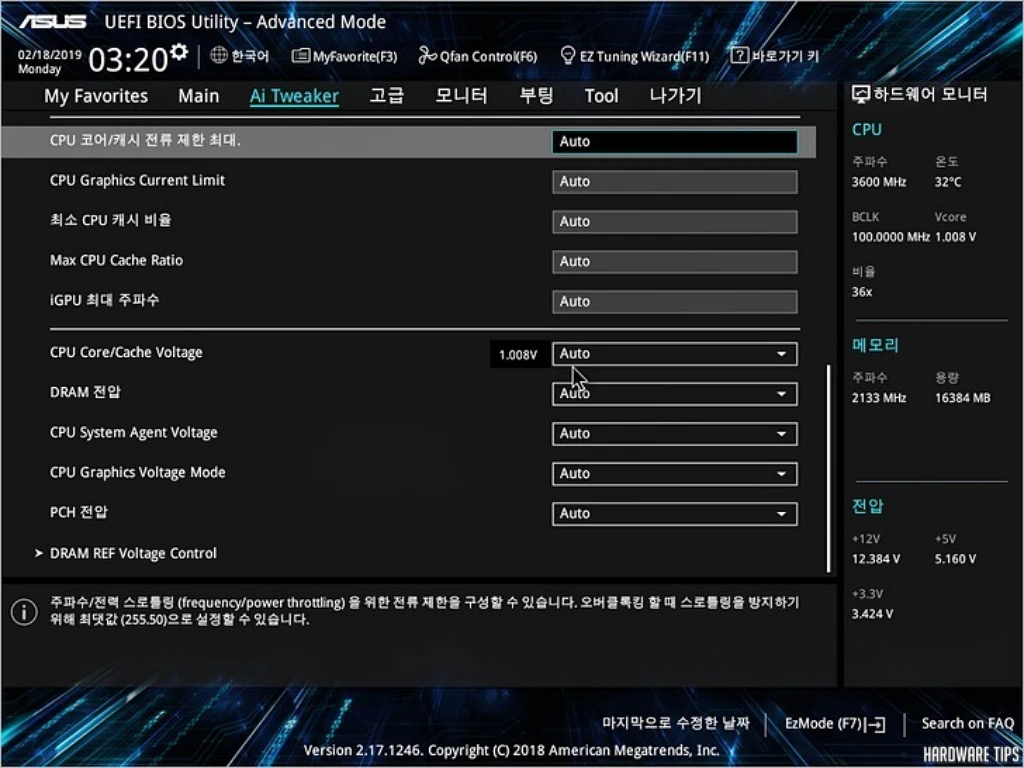This screenshot has height=768, width=1024.
Task: Go to the 모니터 tab
Action: coord(461,96)
